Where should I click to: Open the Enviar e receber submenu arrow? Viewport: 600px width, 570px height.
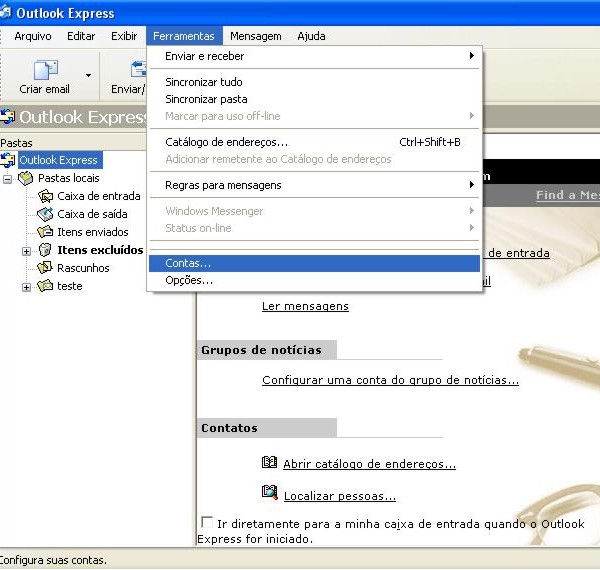click(x=472, y=56)
